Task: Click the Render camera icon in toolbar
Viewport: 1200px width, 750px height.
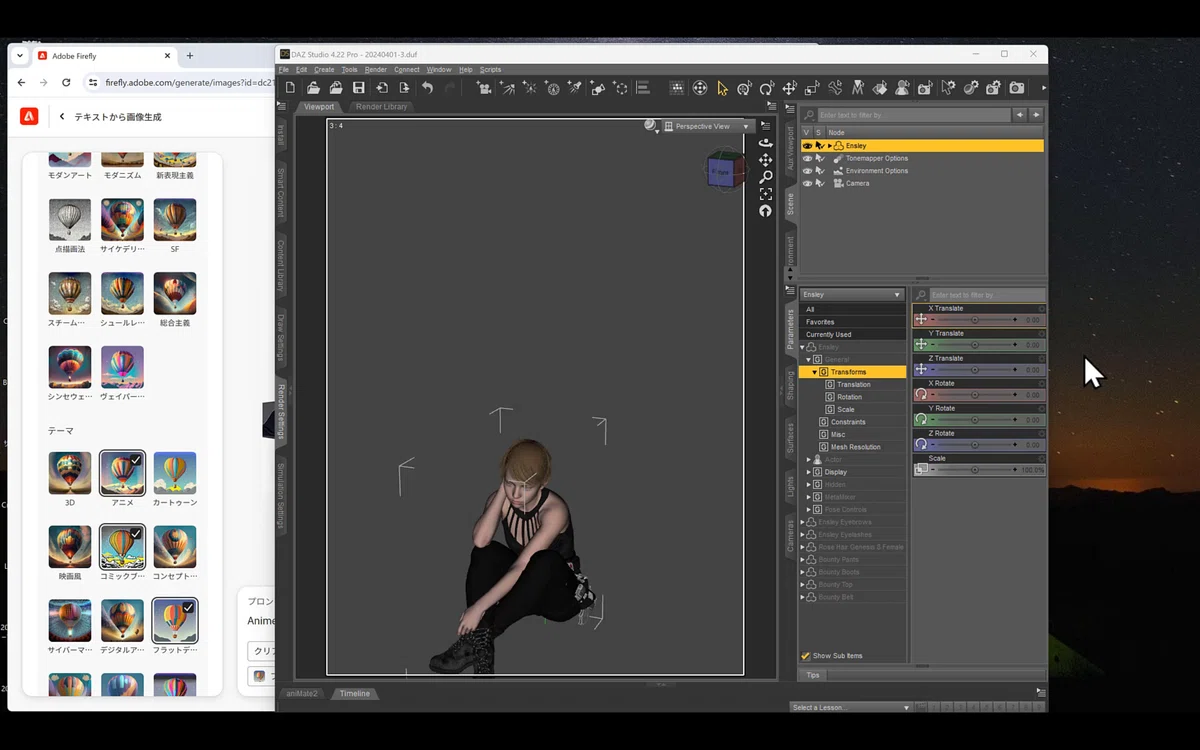Action: coord(1017,88)
